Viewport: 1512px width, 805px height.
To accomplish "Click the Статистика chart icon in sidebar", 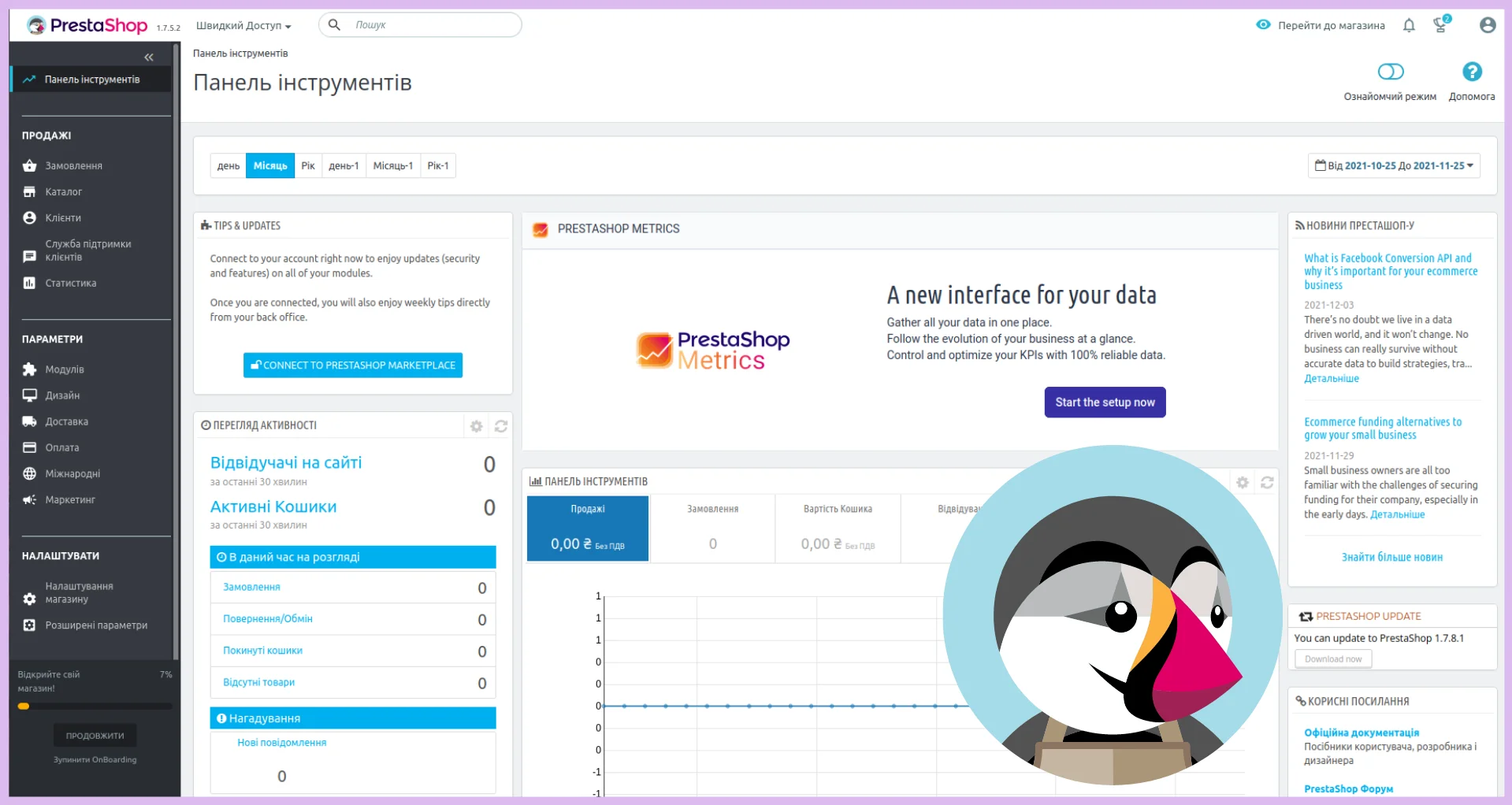I will (x=30, y=283).
